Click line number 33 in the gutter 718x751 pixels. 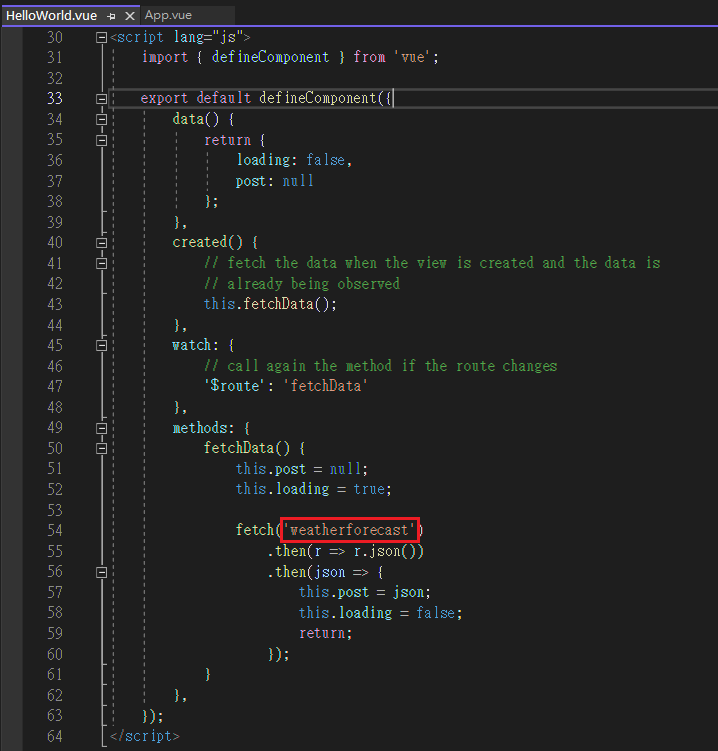pyautogui.click(x=55, y=98)
